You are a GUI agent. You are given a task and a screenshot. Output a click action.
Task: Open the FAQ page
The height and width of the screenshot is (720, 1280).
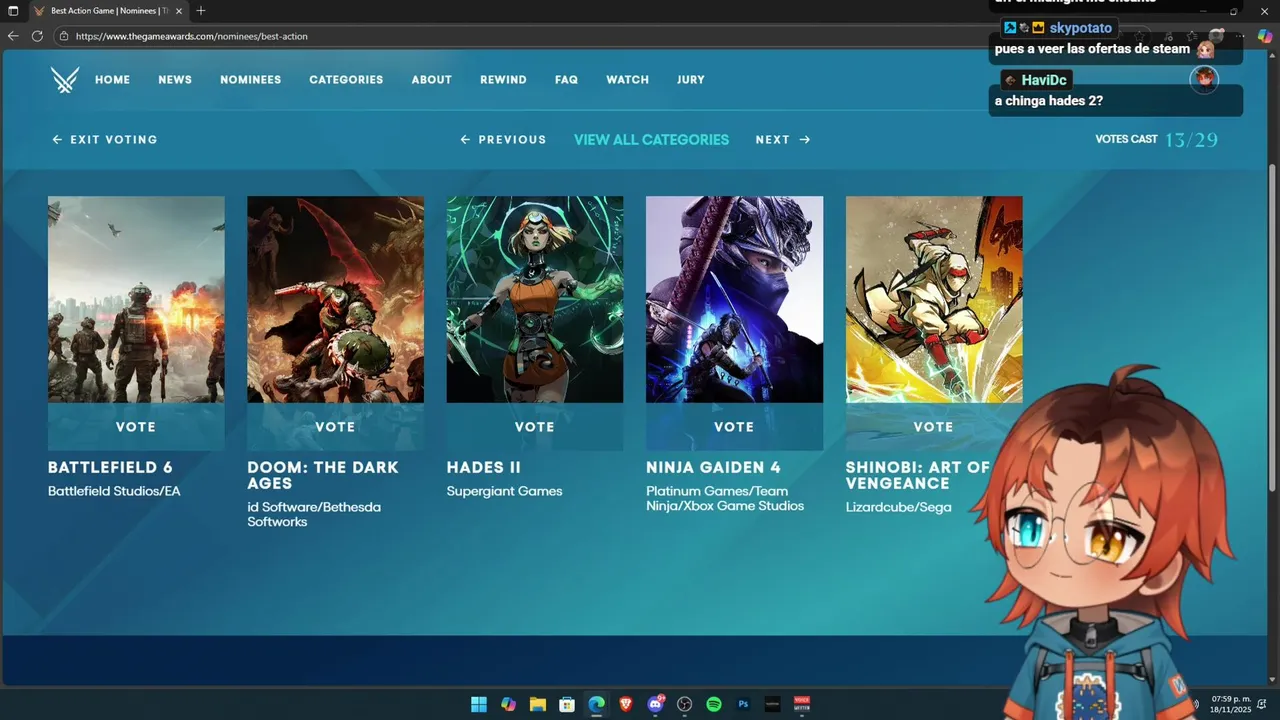pos(566,80)
